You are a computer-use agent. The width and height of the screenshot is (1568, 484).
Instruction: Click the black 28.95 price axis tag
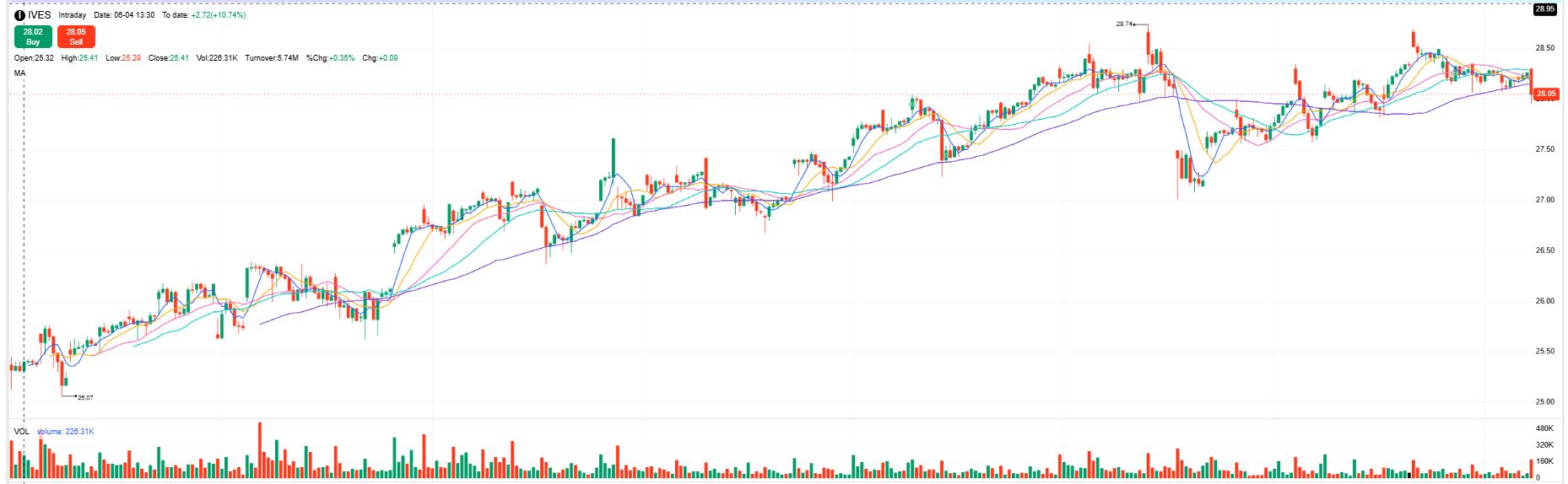(x=1544, y=9)
